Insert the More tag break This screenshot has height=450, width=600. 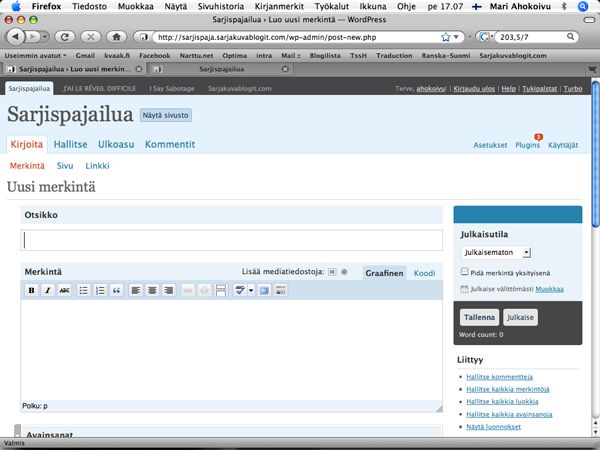click(221, 290)
